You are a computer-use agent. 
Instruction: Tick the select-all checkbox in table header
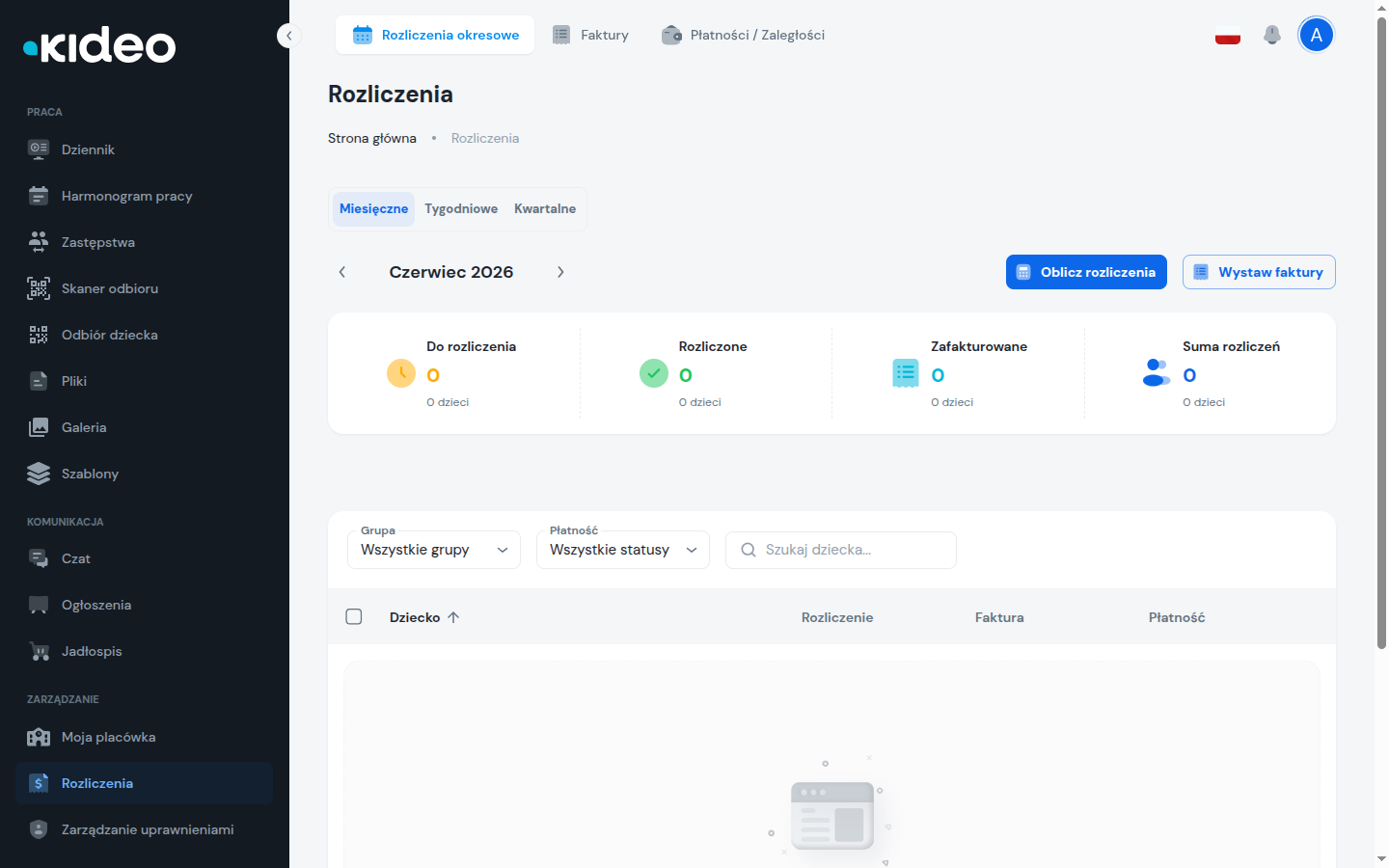coord(354,616)
